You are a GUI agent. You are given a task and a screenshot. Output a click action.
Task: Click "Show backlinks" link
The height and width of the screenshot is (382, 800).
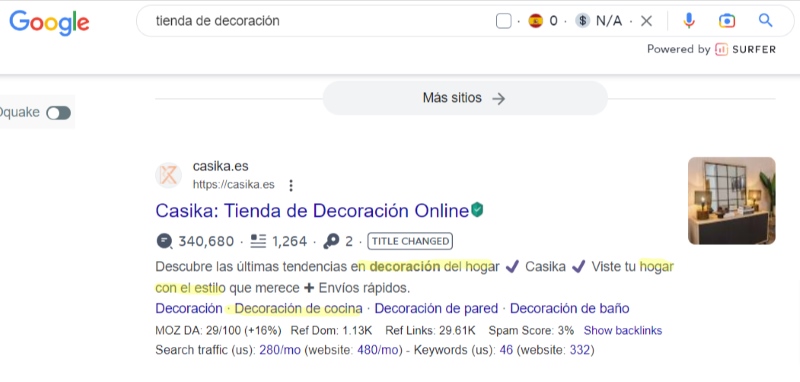[x=623, y=330]
